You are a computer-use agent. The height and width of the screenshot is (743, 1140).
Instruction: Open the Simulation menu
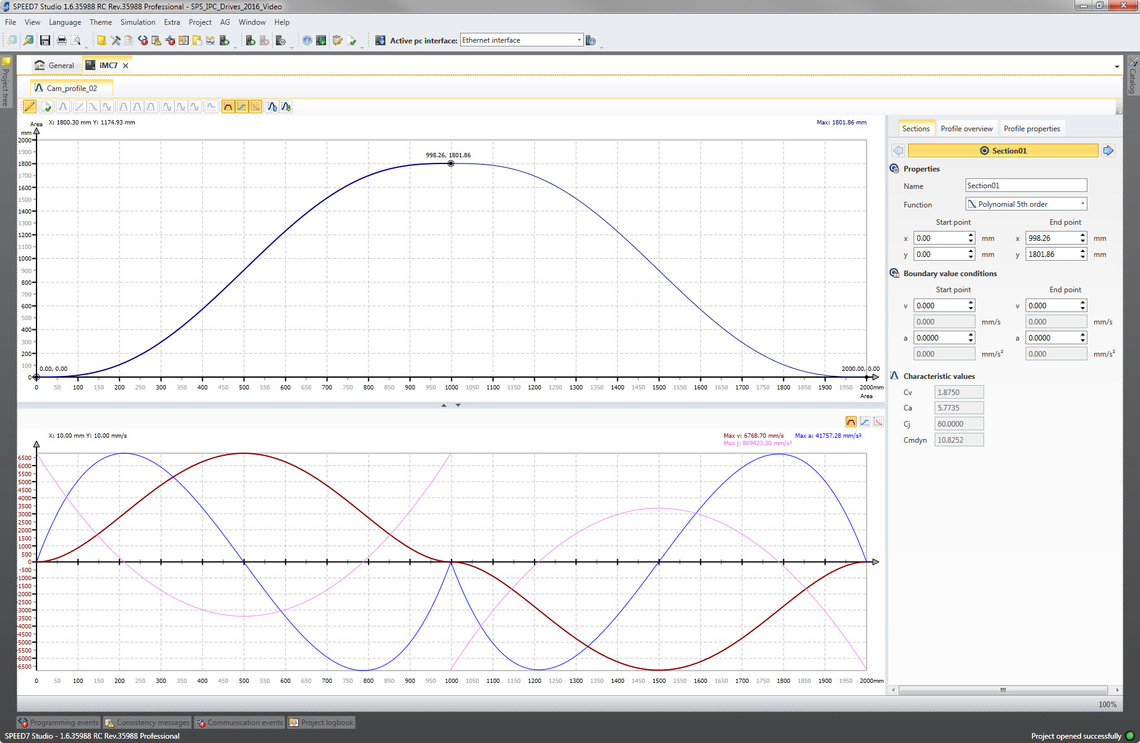pos(137,22)
